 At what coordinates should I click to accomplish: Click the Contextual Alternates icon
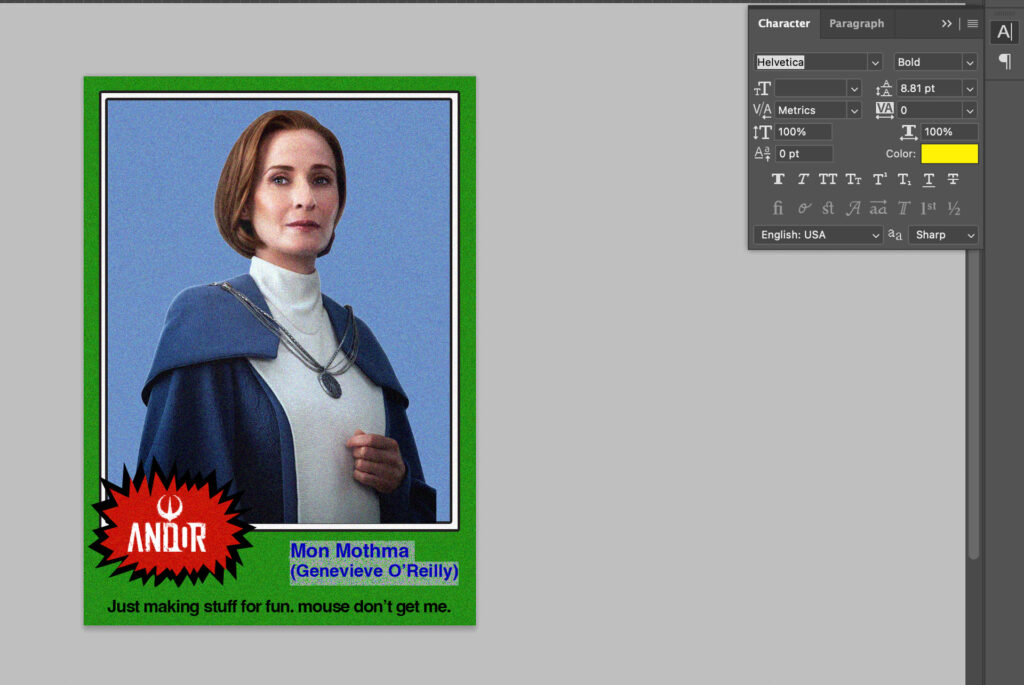click(804, 208)
